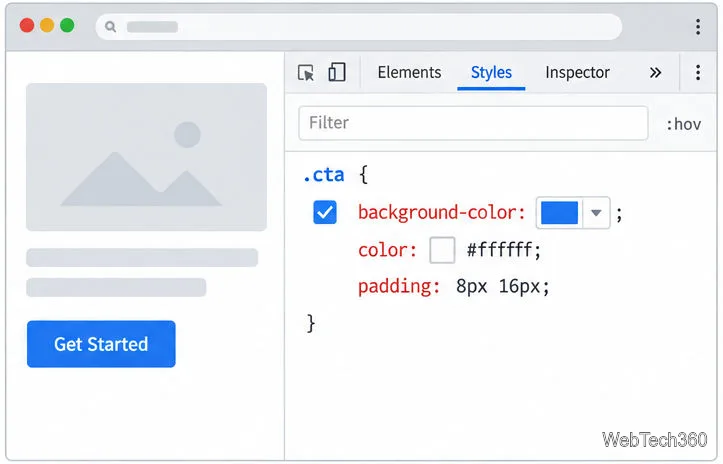The image size is (723, 464).
Task: Minimize window with yellow button
Action: tap(47, 25)
